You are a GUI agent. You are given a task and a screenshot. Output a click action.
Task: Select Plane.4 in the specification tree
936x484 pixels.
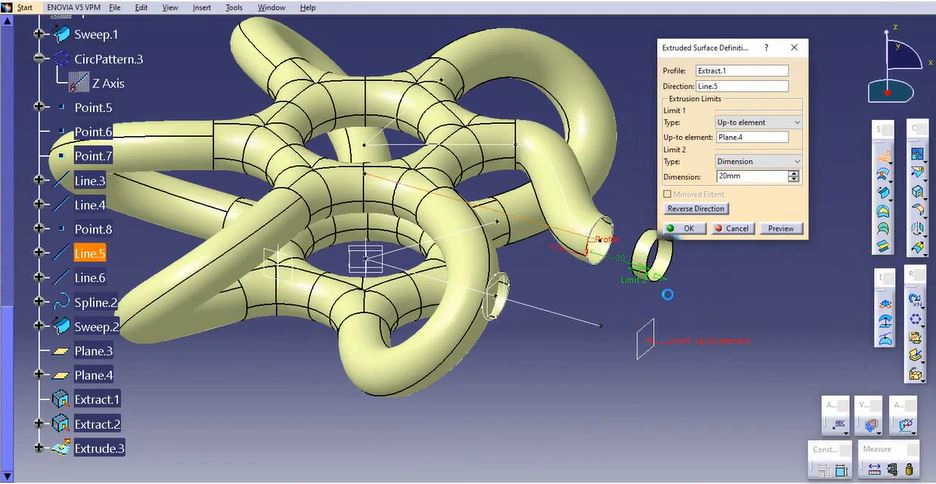[x=93, y=375]
